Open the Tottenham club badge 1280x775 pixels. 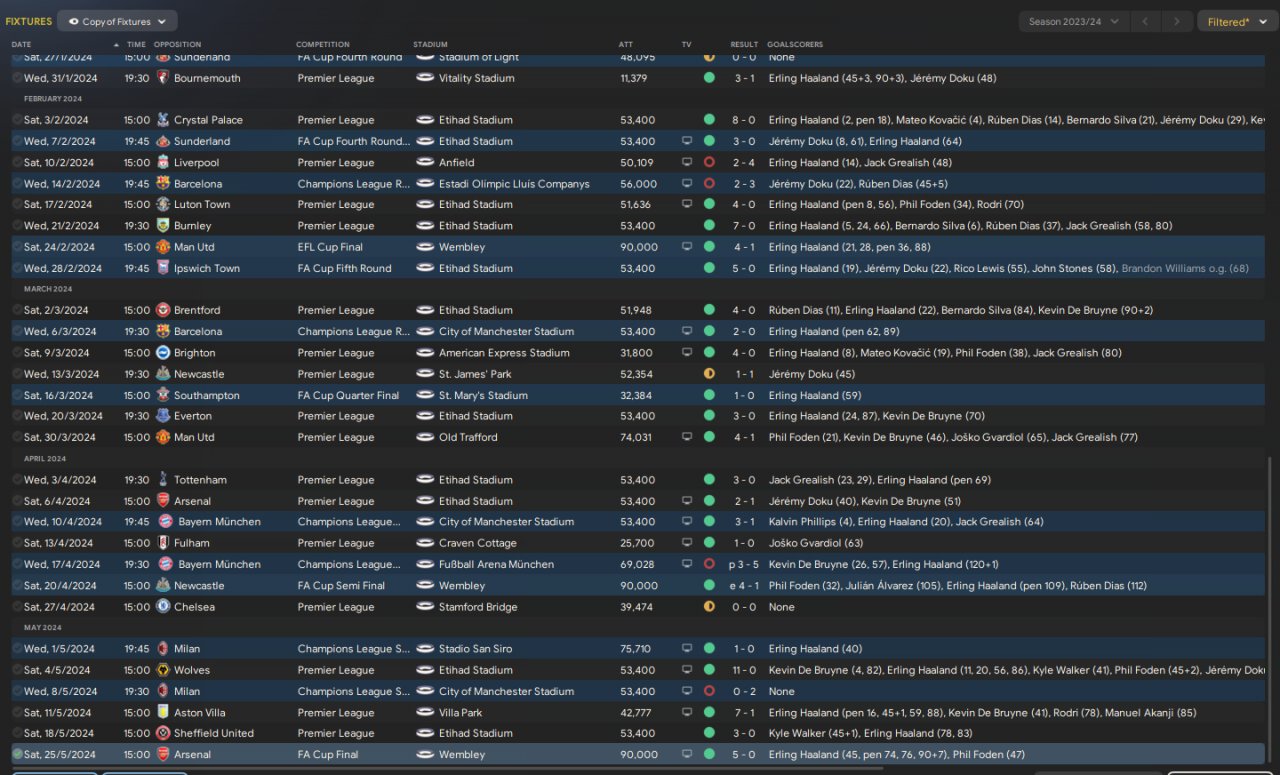[x=163, y=480]
